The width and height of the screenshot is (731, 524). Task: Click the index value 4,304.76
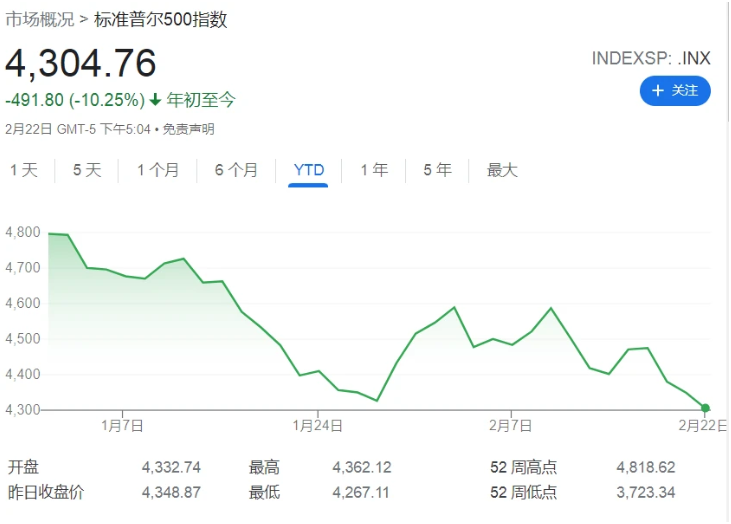tap(81, 63)
